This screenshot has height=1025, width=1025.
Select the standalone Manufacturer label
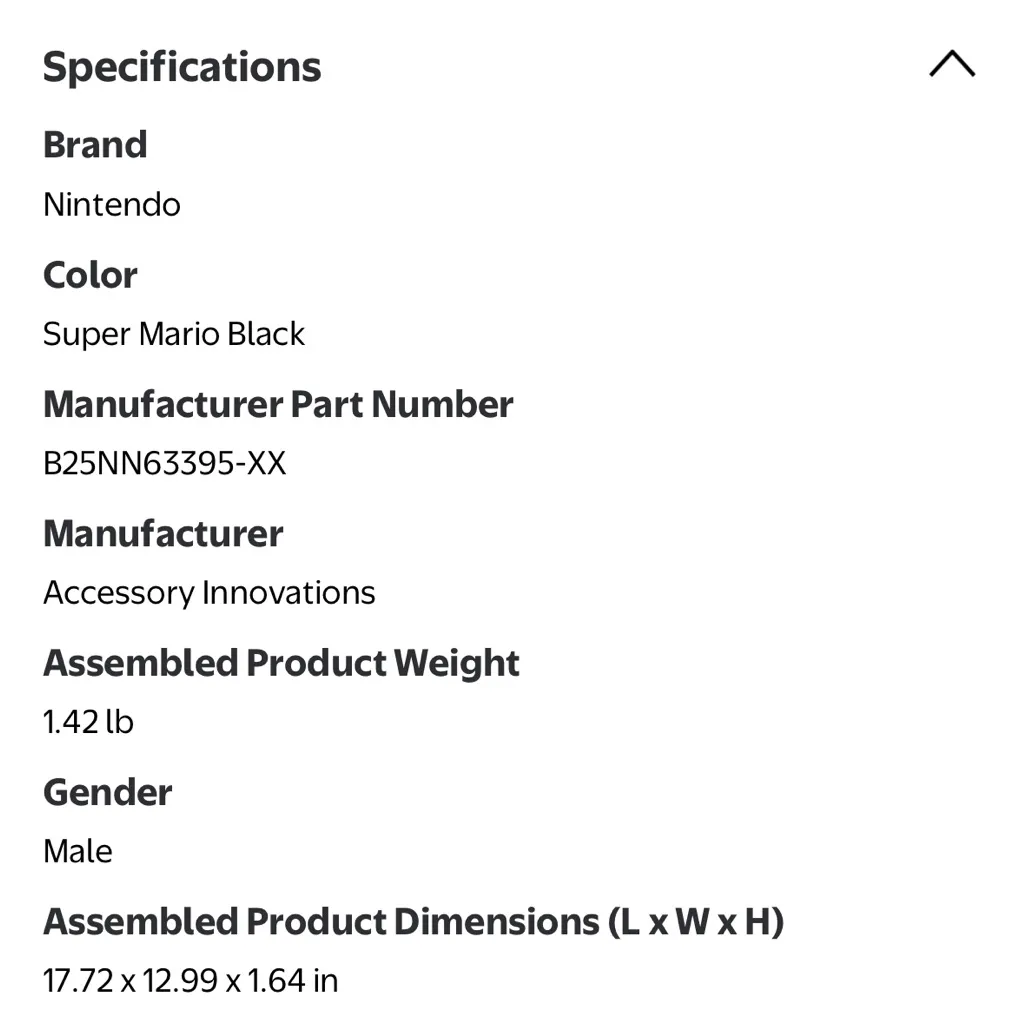(163, 533)
